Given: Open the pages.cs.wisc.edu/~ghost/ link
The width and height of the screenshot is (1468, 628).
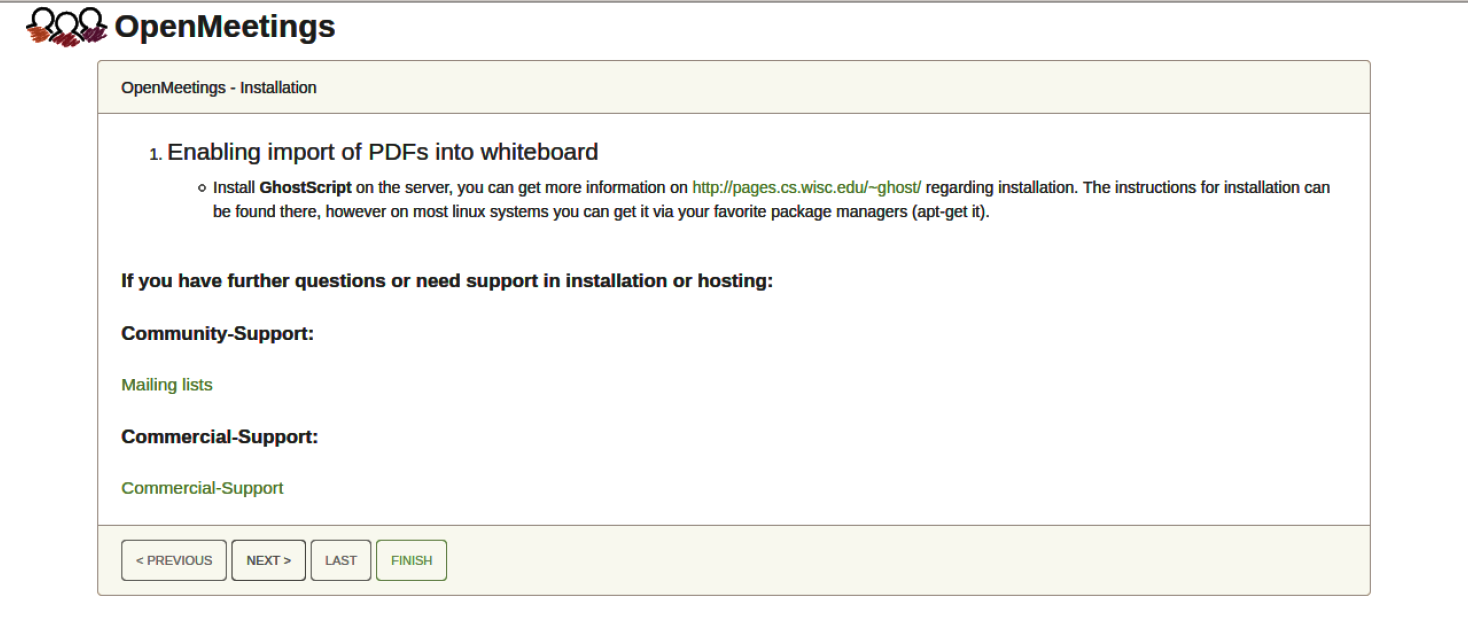Looking at the screenshot, I should (806, 187).
